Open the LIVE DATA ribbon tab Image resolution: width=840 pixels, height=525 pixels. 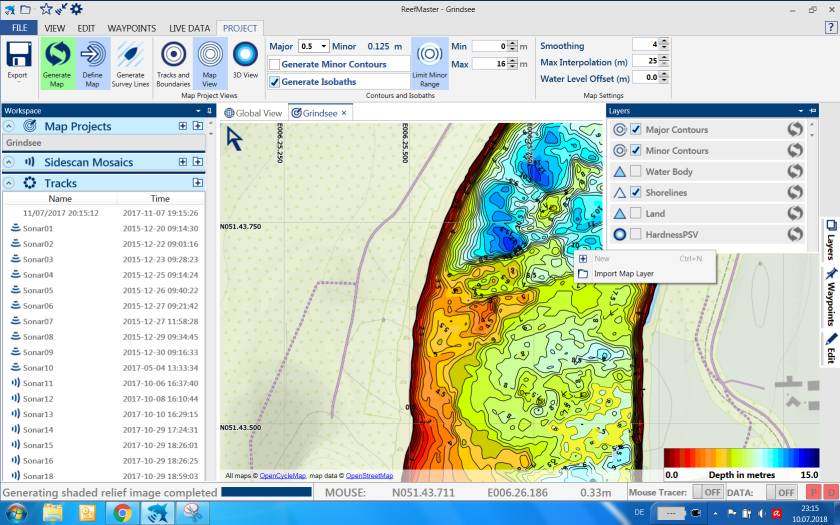(190, 28)
